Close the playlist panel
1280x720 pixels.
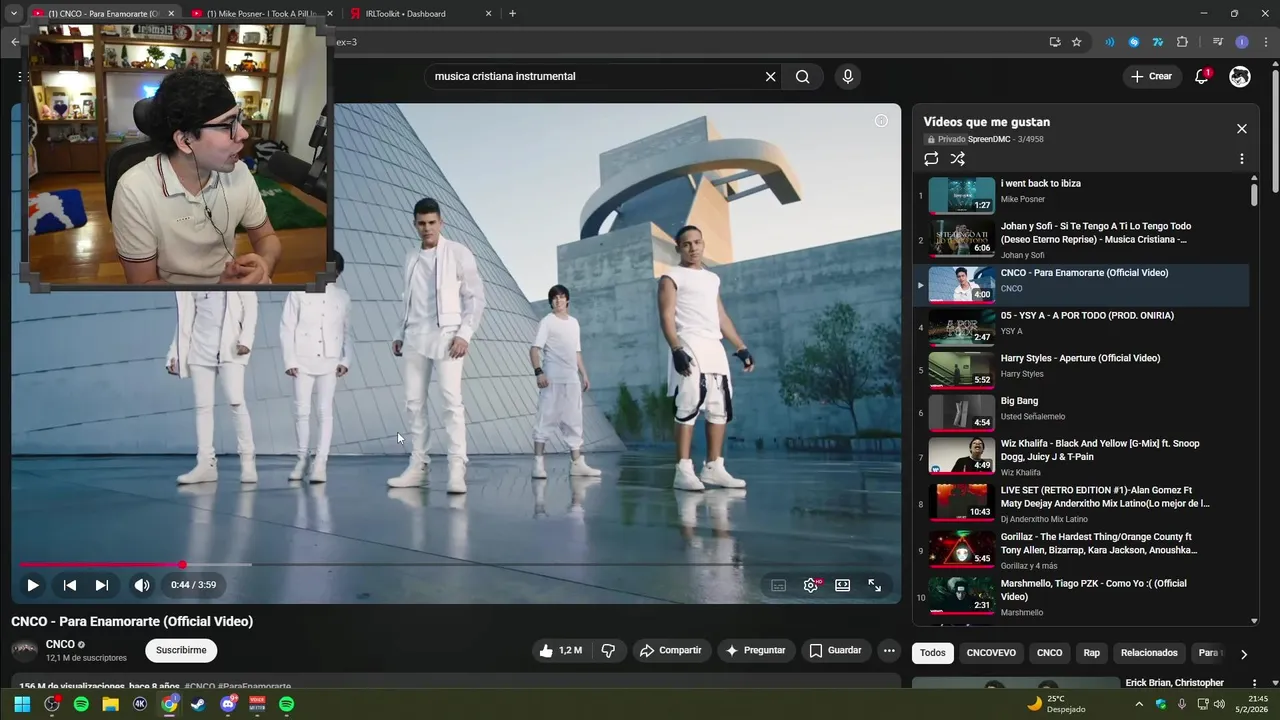click(1242, 129)
